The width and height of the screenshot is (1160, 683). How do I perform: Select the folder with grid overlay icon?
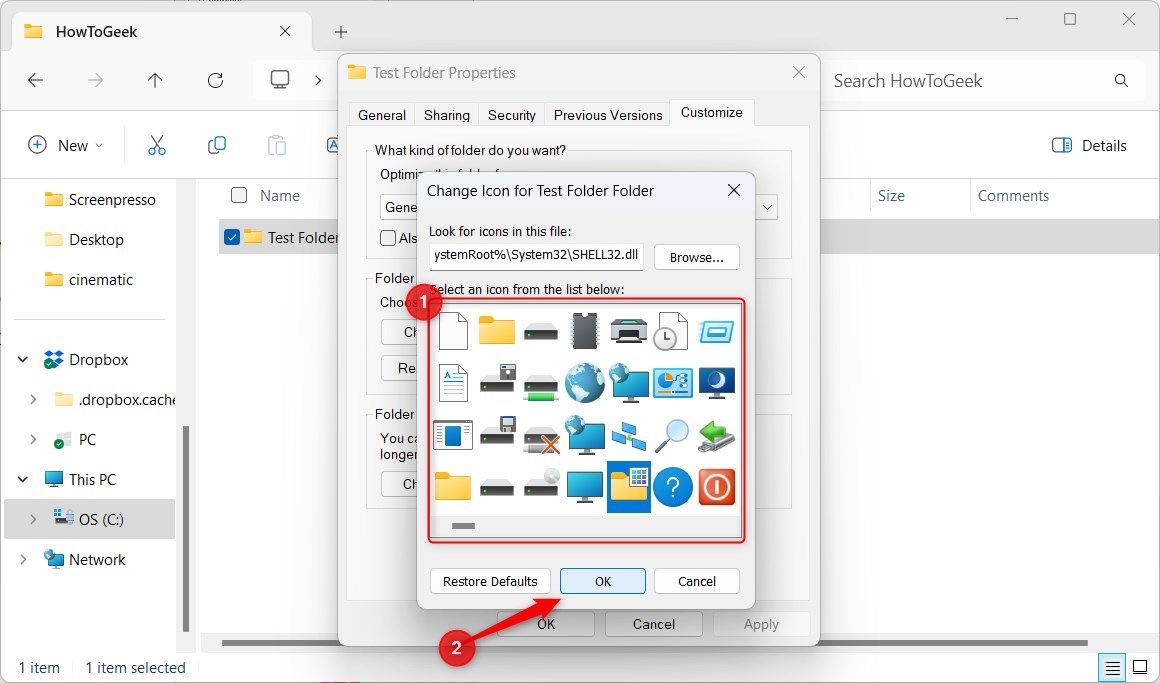coord(629,487)
